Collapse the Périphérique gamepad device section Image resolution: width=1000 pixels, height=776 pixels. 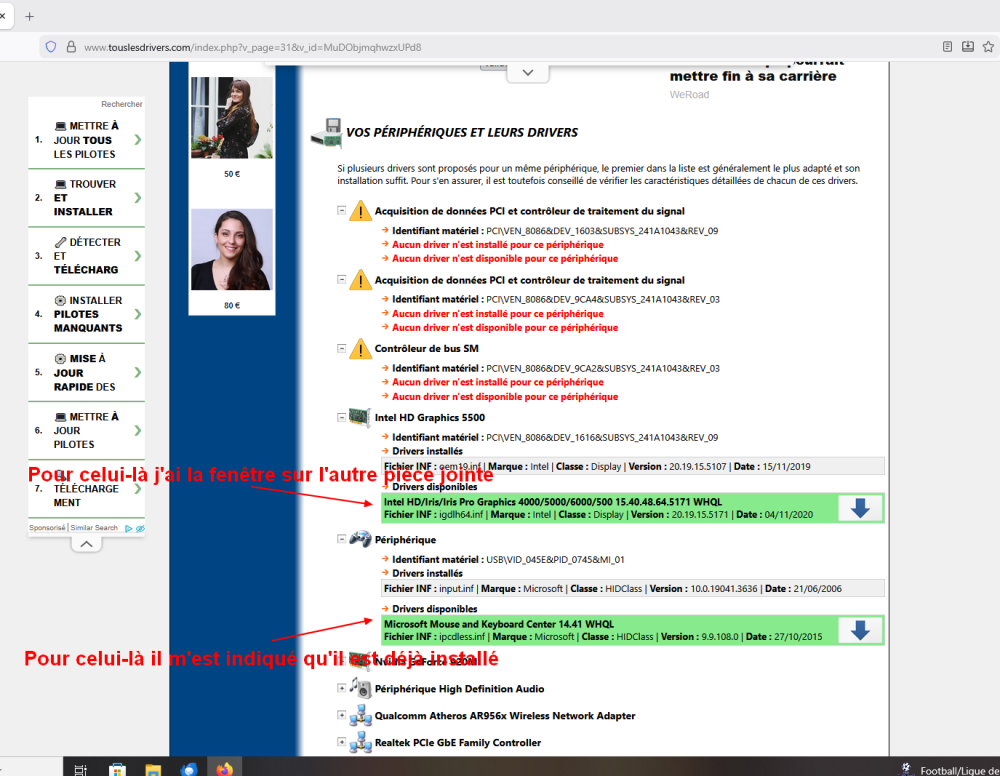(342, 539)
